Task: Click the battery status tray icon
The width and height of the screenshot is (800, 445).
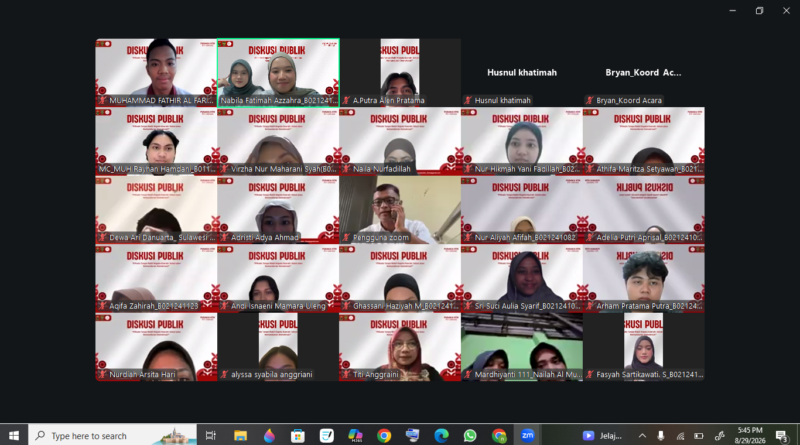Action: [698, 436]
